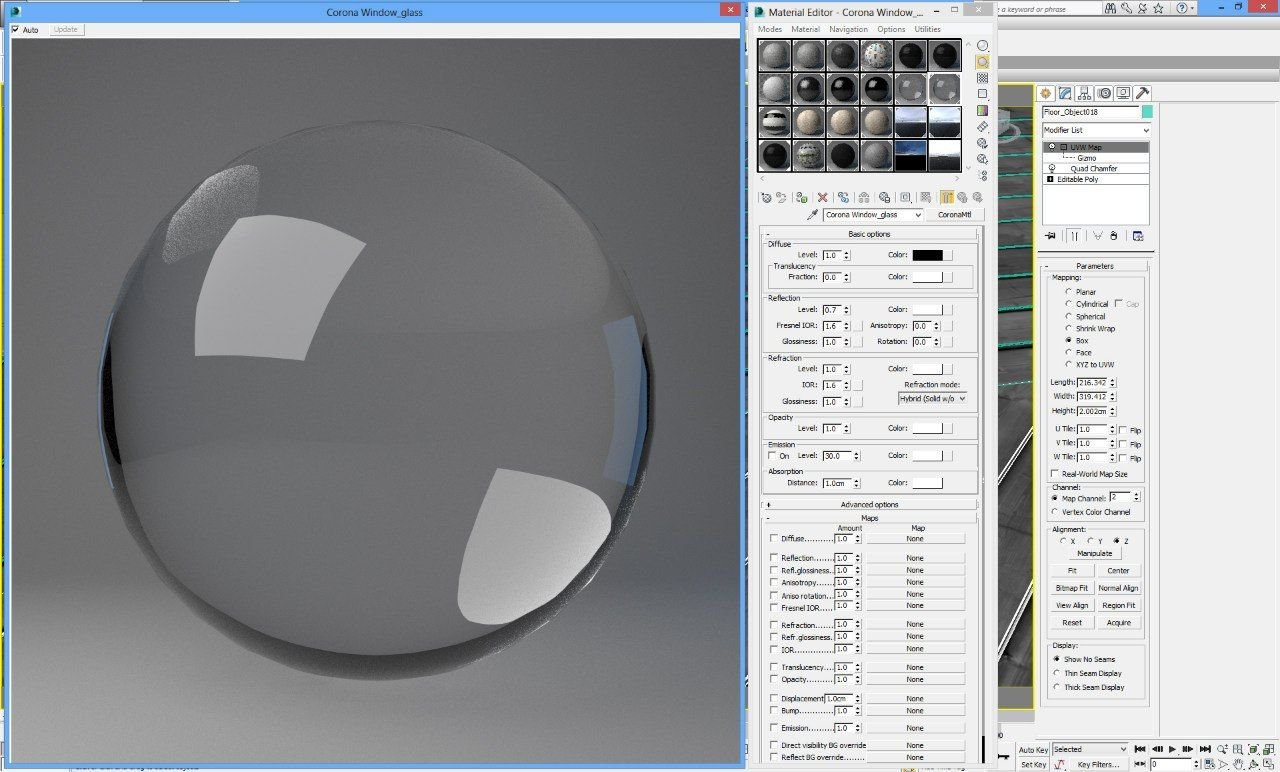The height and width of the screenshot is (772, 1280).
Task: Open the Hierarchy tab in command panel
Action: point(1084,93)
